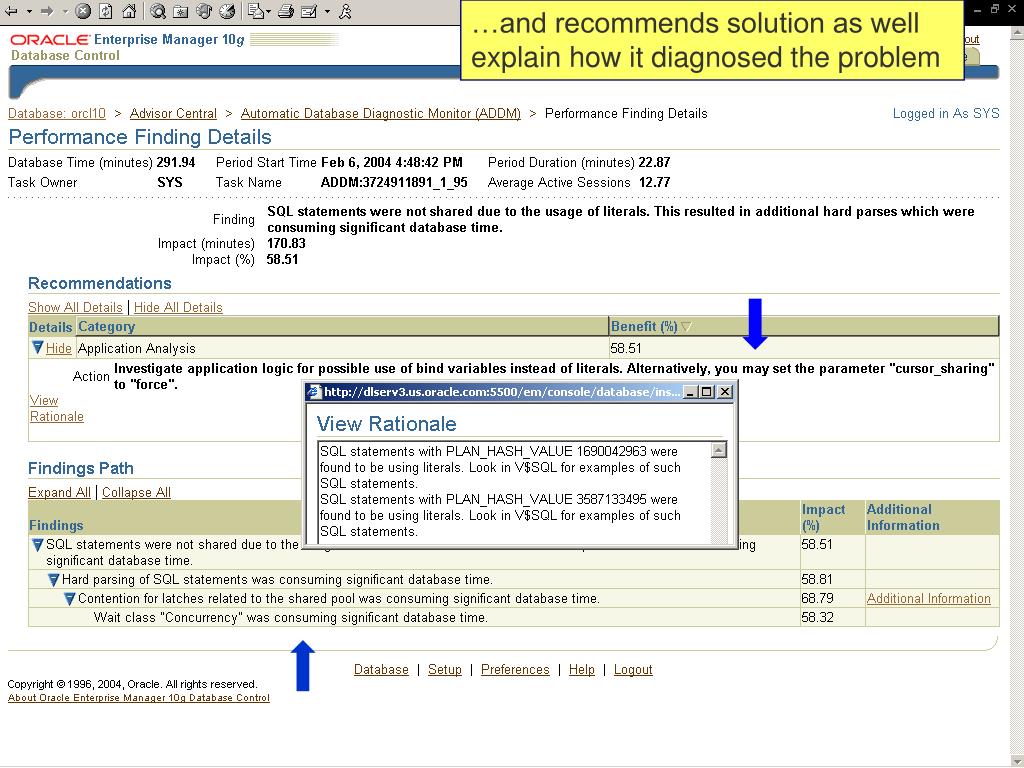Viewport: 1024px width, 768px height.
Task: Click the 58.32 impact value
Action: pos(817,618)
